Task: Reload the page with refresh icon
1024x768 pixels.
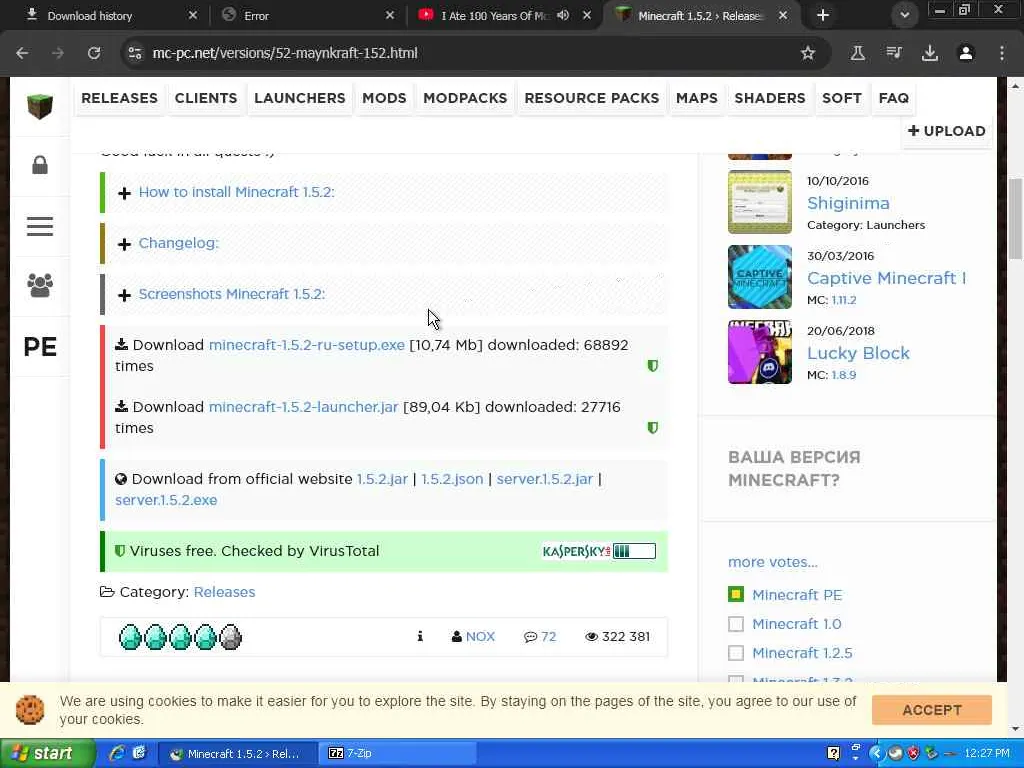Action: point(94,53)
